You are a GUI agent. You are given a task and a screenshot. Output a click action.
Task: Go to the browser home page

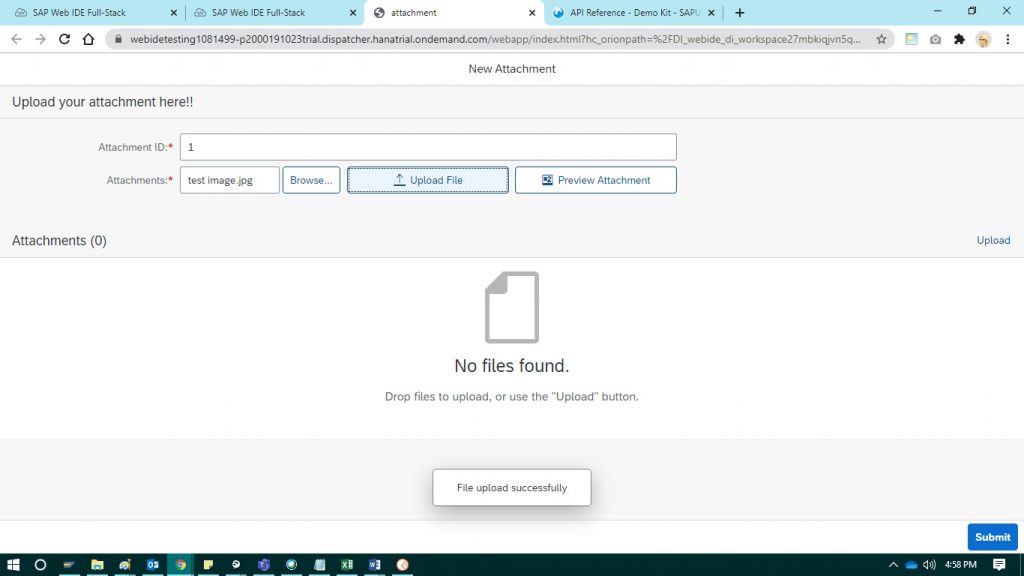pyautogui.click(x=88, y=39)
